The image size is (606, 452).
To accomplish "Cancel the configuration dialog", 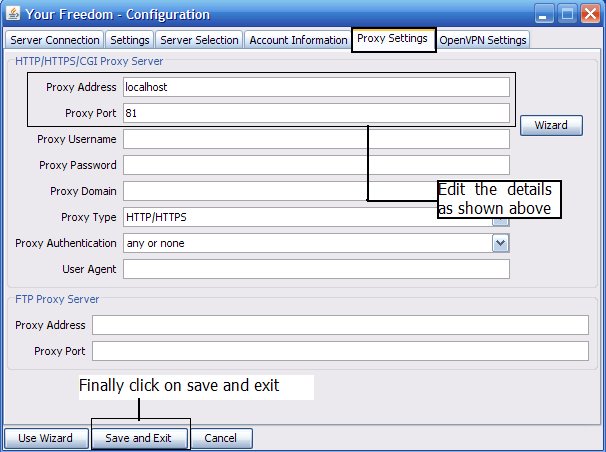I will click(221, 438).
